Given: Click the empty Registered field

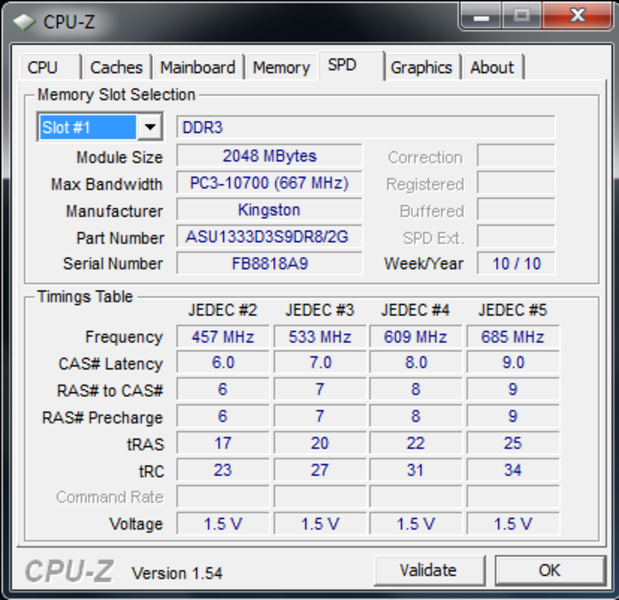Looking at the screenshot, I should [x=516, y=183].
